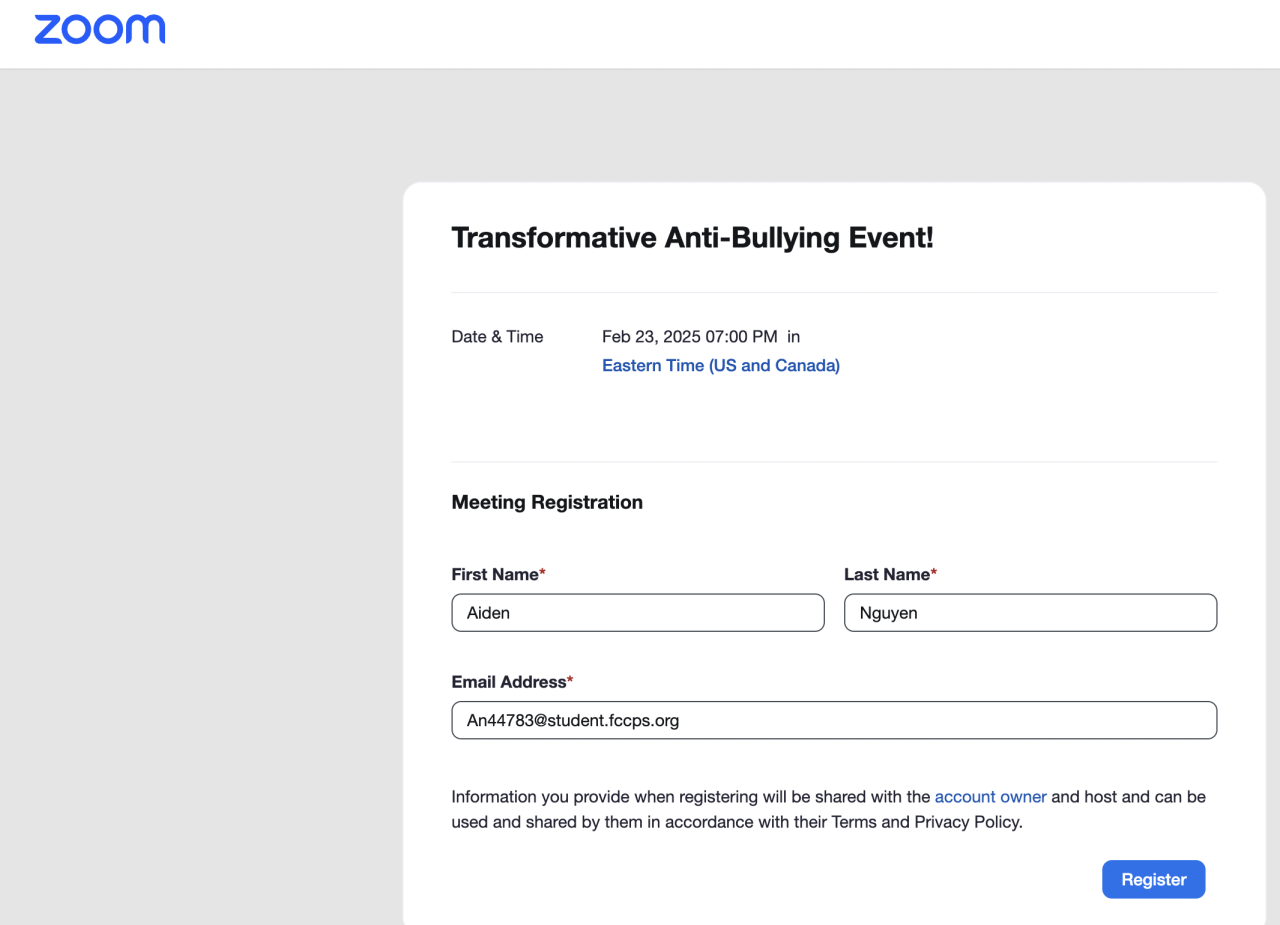Click empty space in the white header bar
This screenshot has height=925, width=1280.
coord(700,34)
